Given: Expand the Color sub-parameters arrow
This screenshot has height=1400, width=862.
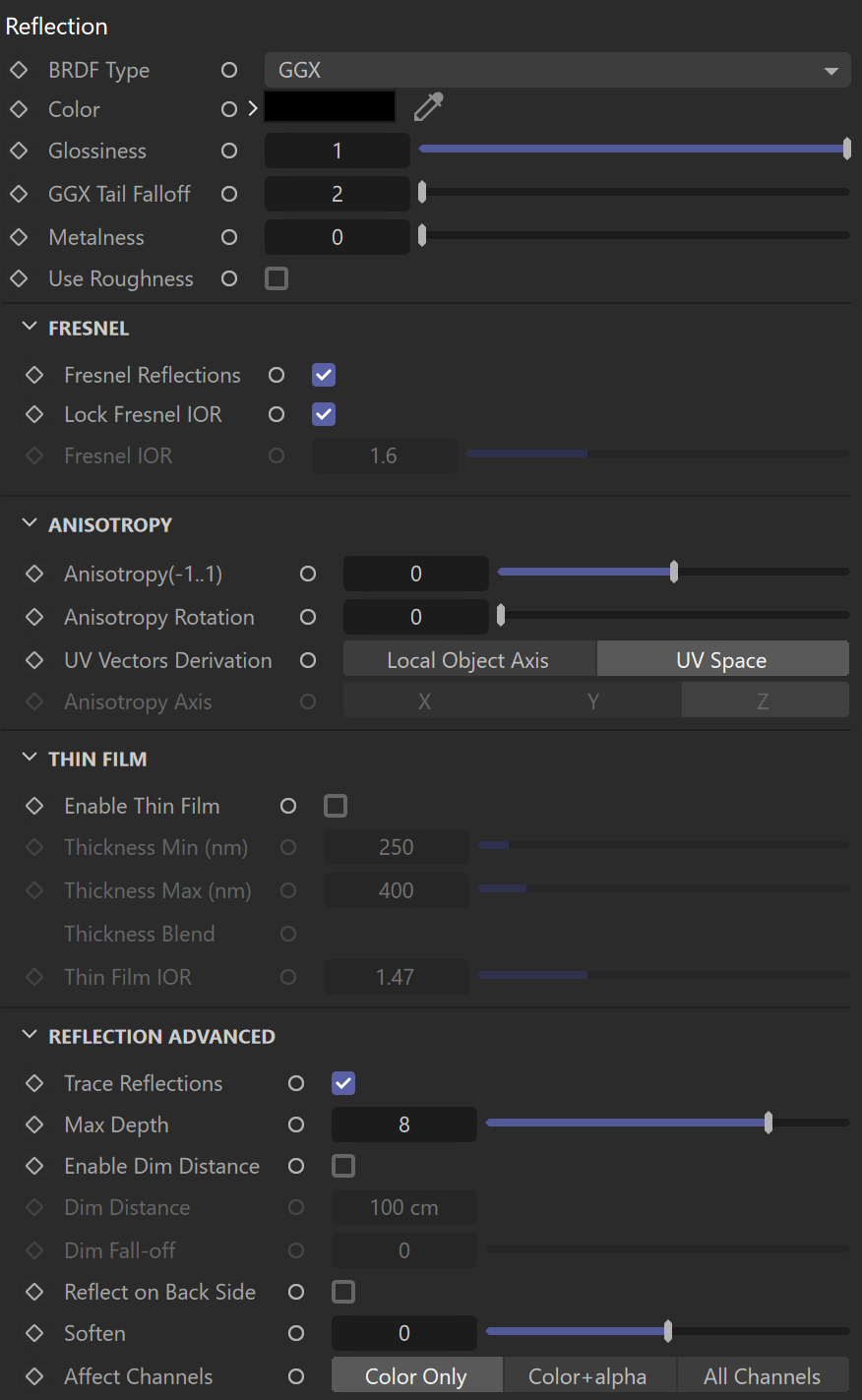Looking at the screenshot, I should pos(253,108).
